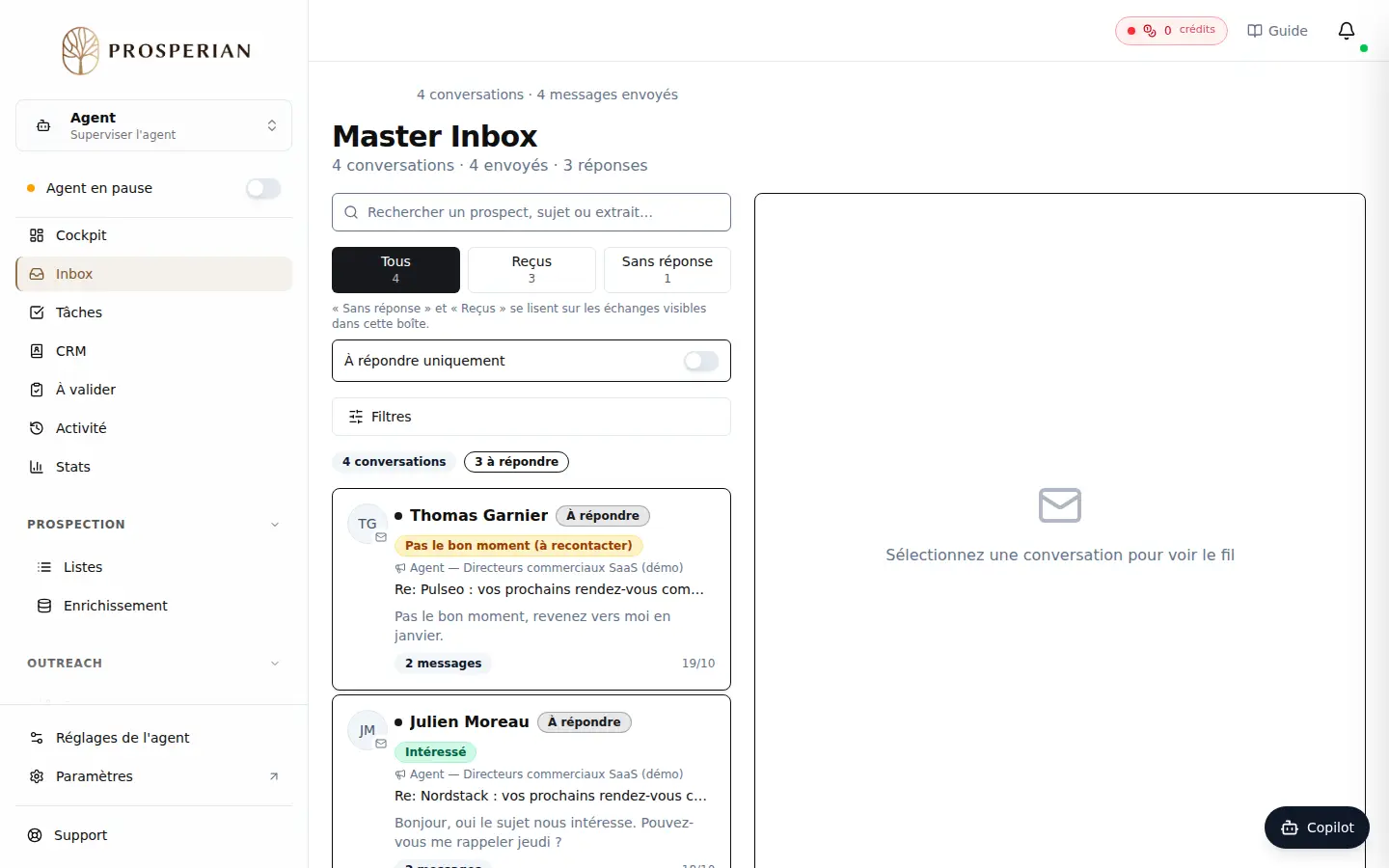Click the Paramètres gear icon
Screen dimensions: 1389x868
[37, 776]
